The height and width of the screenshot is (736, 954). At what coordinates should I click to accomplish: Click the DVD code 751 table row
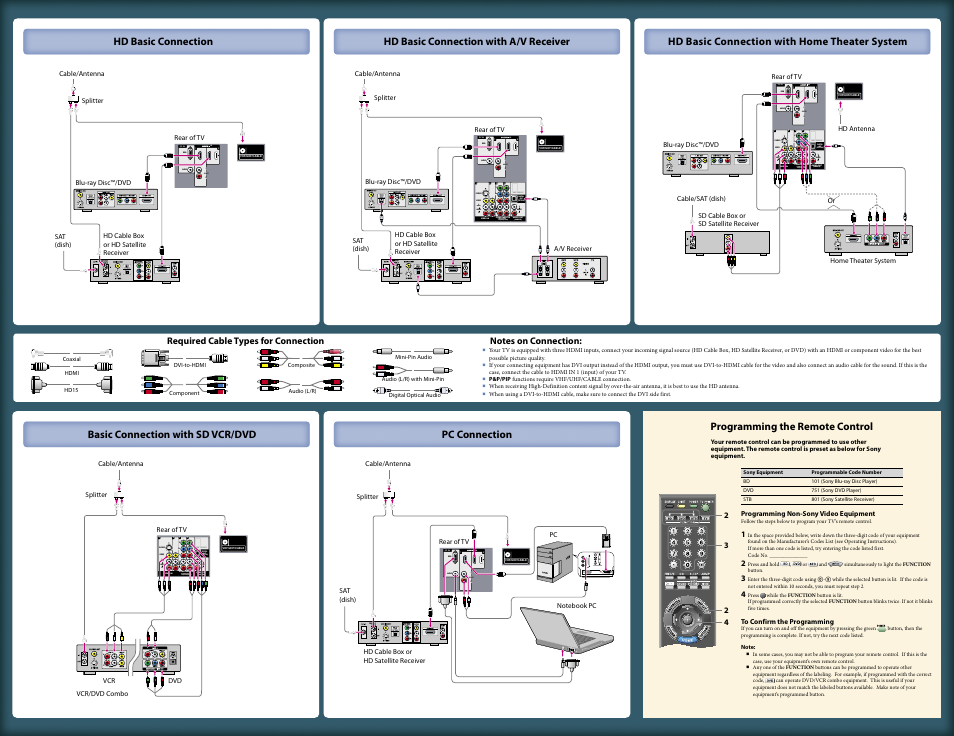(x=821, y=490)
